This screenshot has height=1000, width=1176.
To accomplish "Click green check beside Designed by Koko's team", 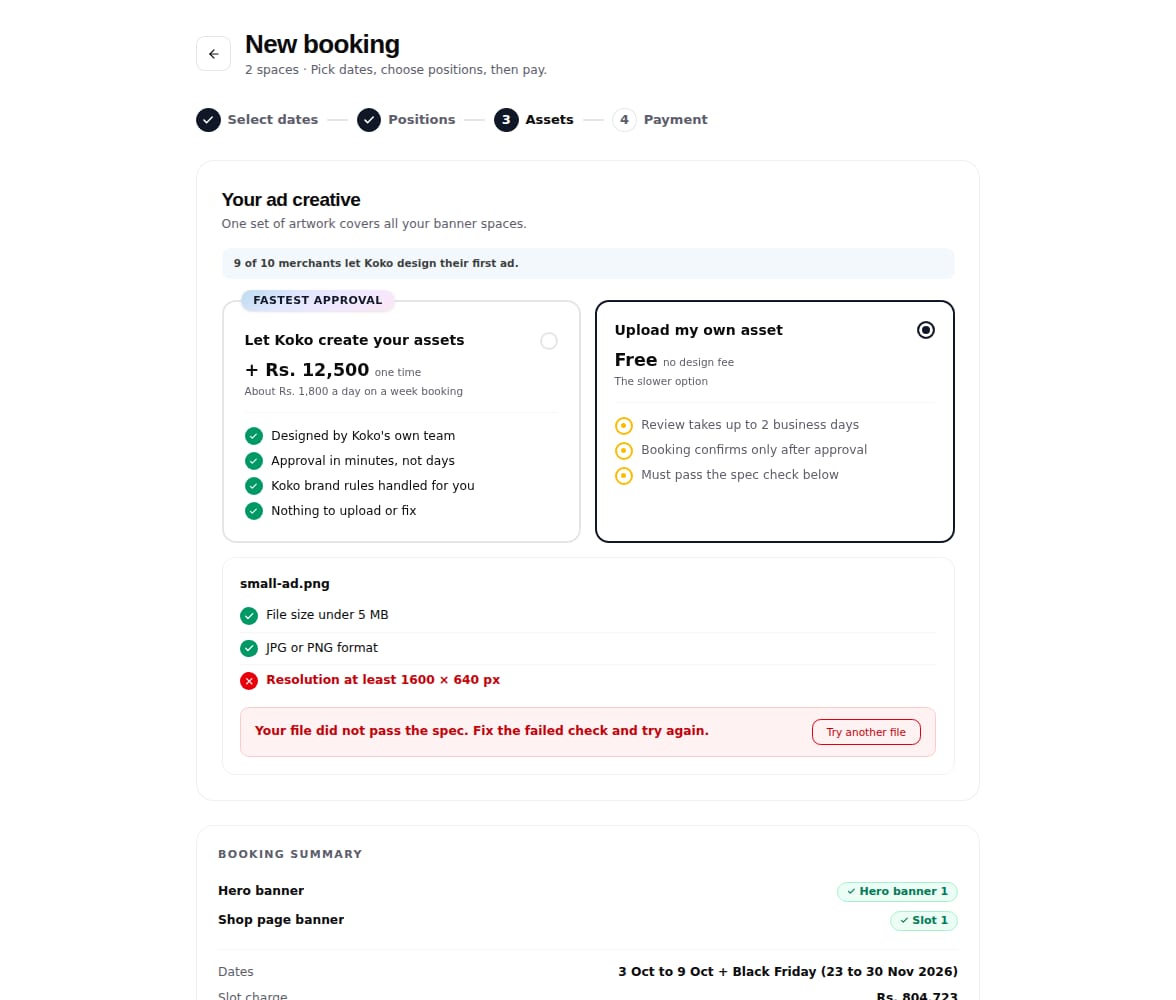I will coord(254,436).
